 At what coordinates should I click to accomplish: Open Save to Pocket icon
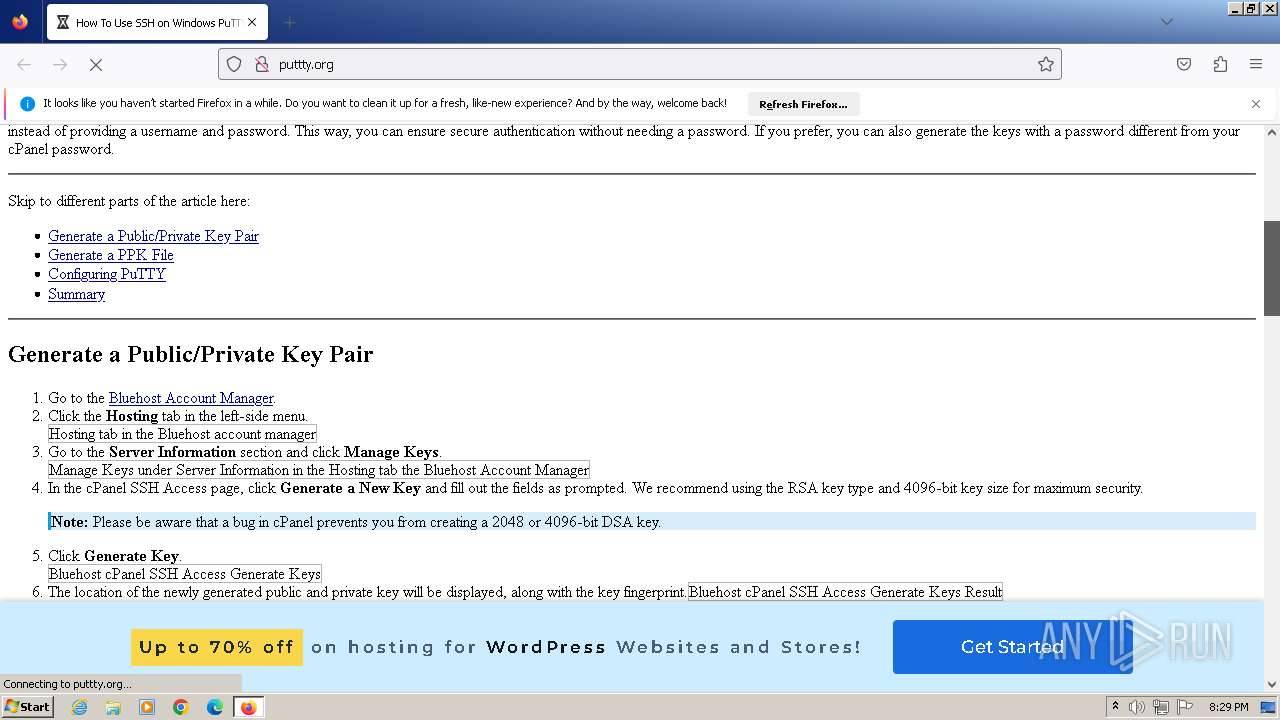(1184, 64)
